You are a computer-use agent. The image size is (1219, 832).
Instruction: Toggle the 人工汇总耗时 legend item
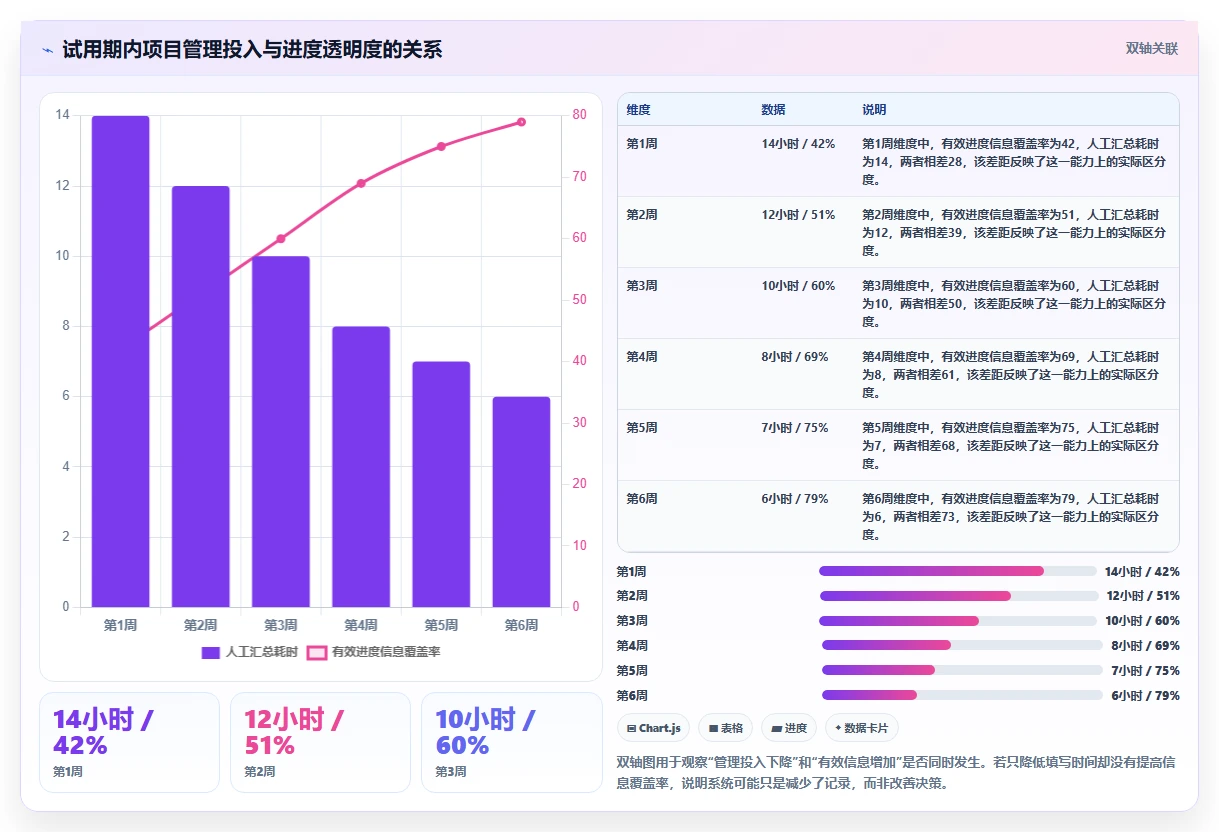coord(250,652)
